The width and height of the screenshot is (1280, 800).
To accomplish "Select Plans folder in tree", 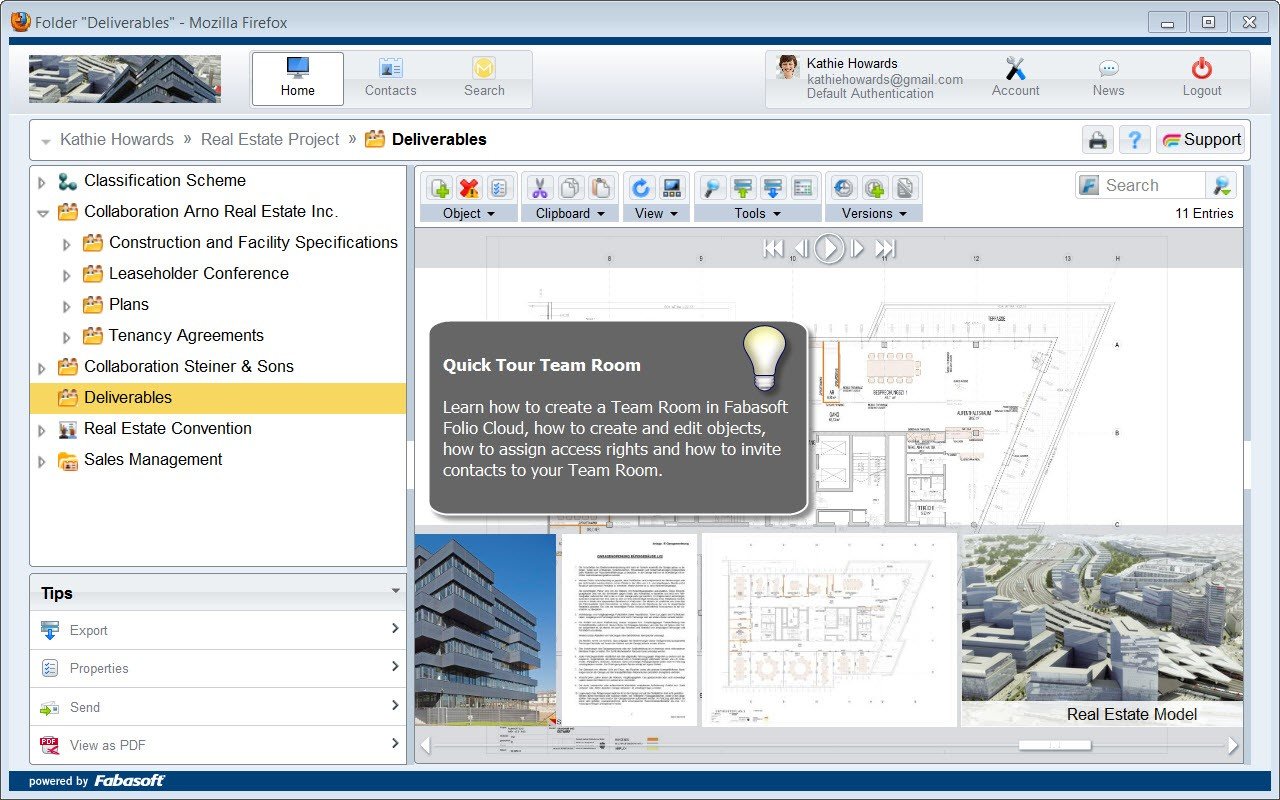I will pos(129,305).
